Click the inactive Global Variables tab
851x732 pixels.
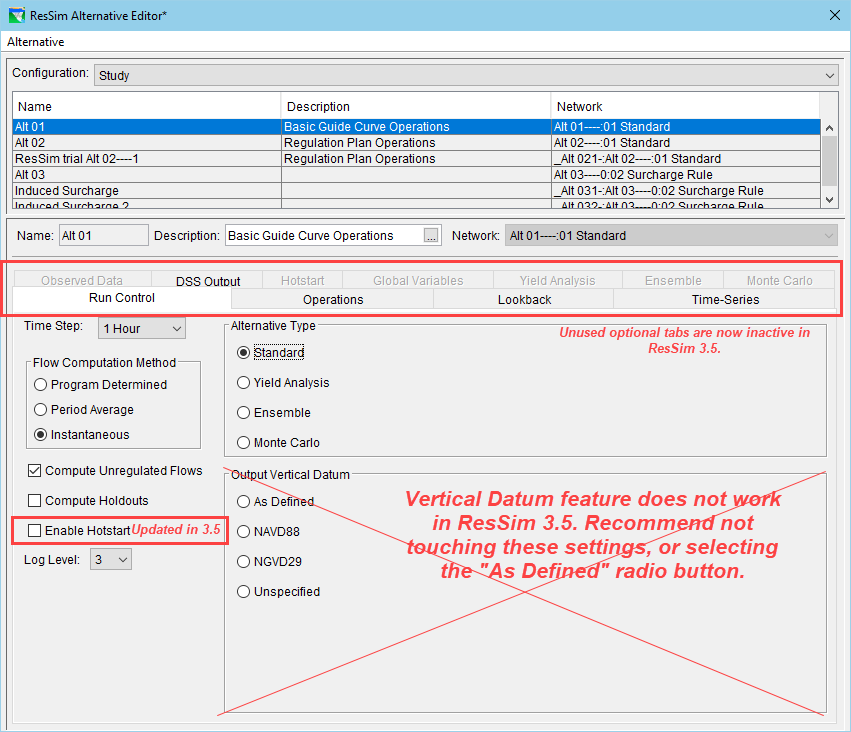coord(418,280)
